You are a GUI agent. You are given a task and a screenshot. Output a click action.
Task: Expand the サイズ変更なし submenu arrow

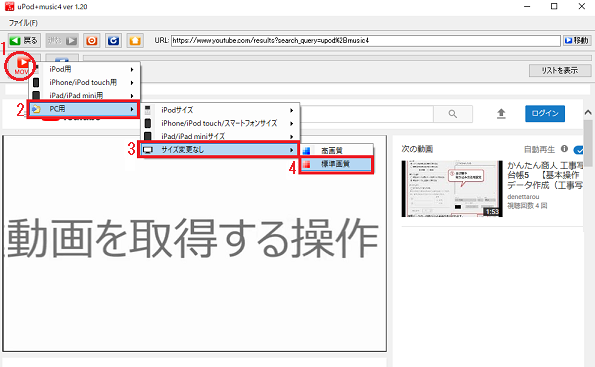point(291,150)
